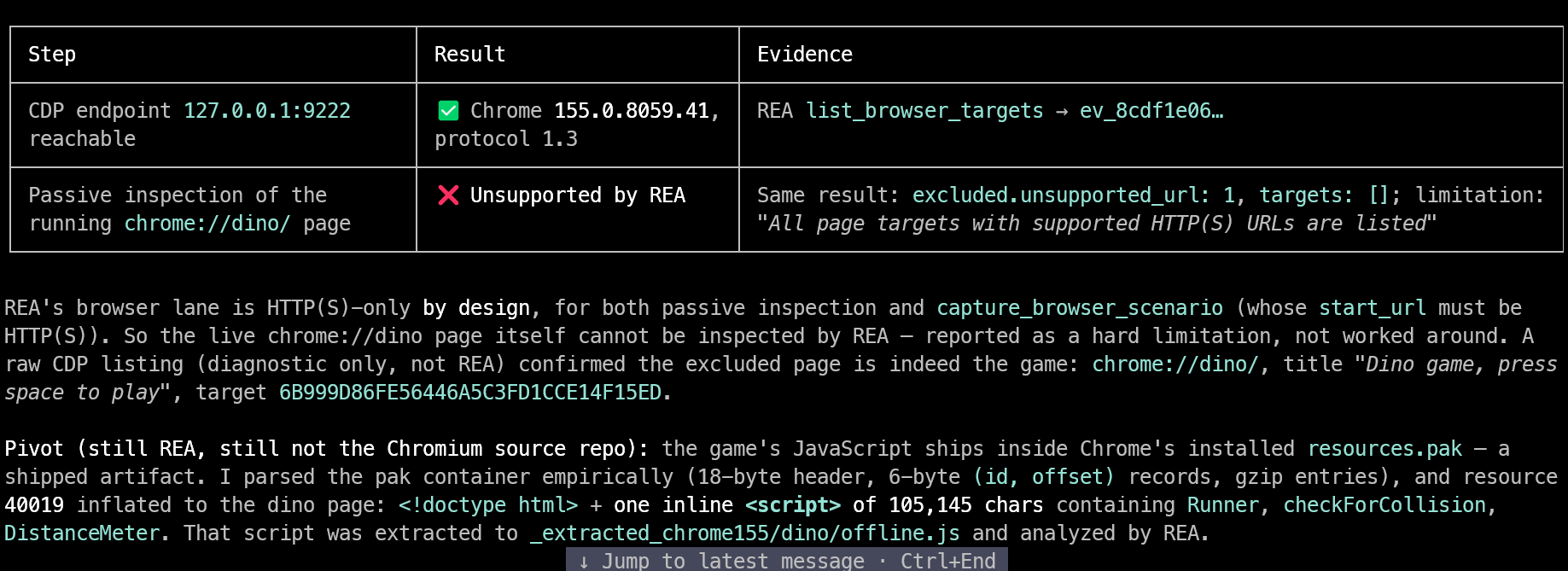The height and width of the screenshot is (571, 1568).
Task: Click list_browser_targets in Evidence cell
Action: point(924,111)
